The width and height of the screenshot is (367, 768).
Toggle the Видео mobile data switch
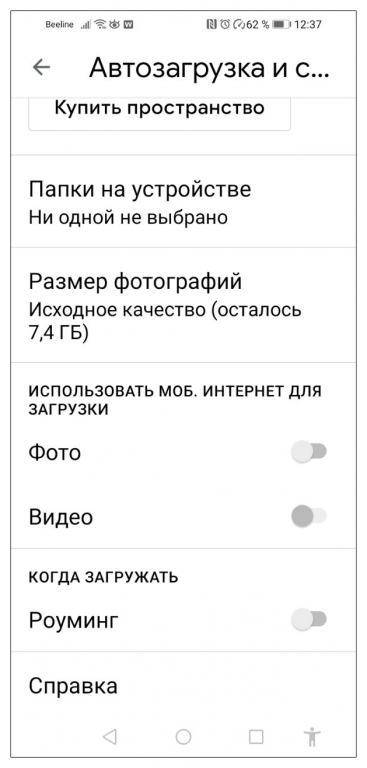click(x=309, y=516)
